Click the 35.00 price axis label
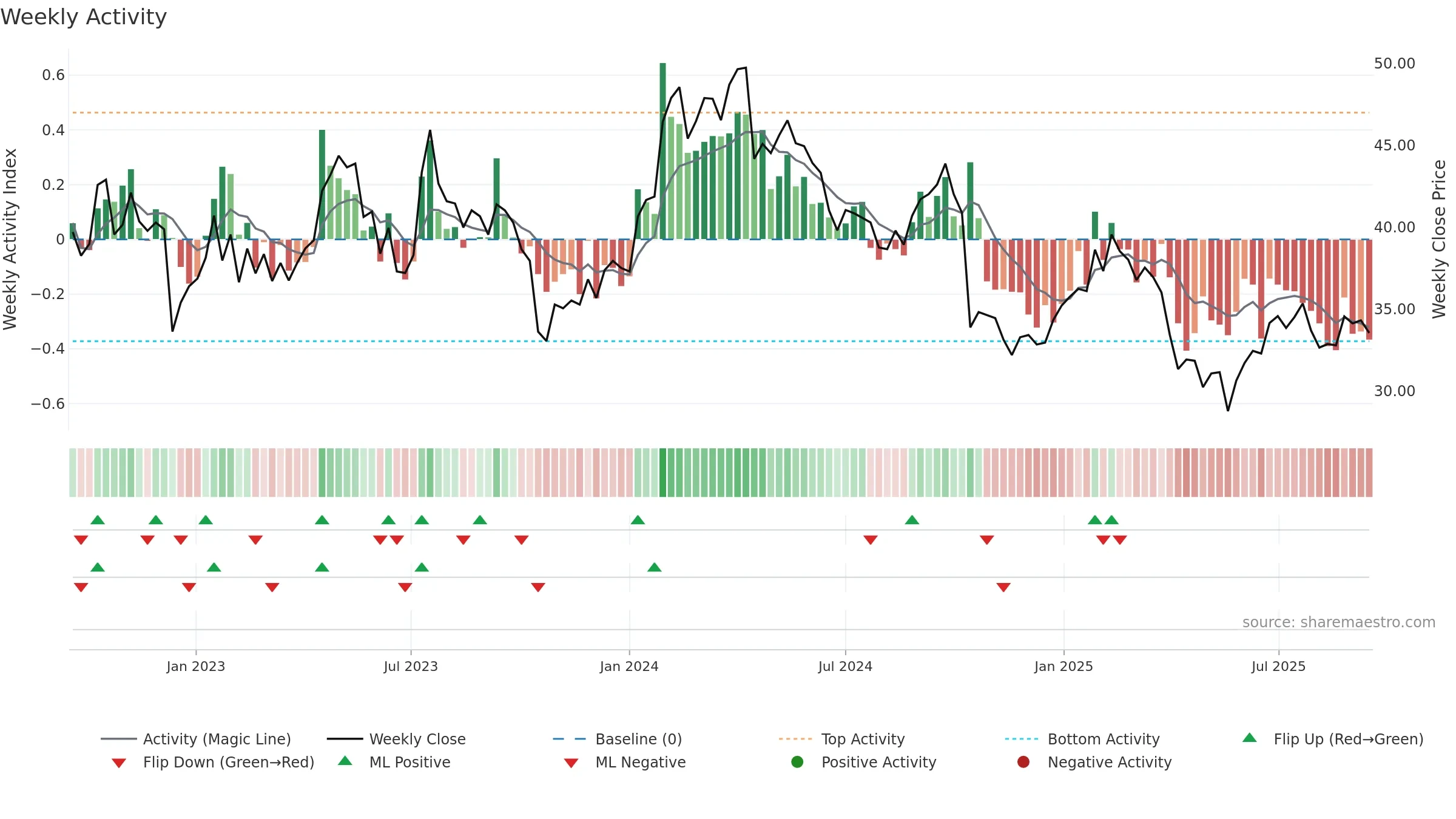1456x819 pixels. click(x=1395, y=309)
